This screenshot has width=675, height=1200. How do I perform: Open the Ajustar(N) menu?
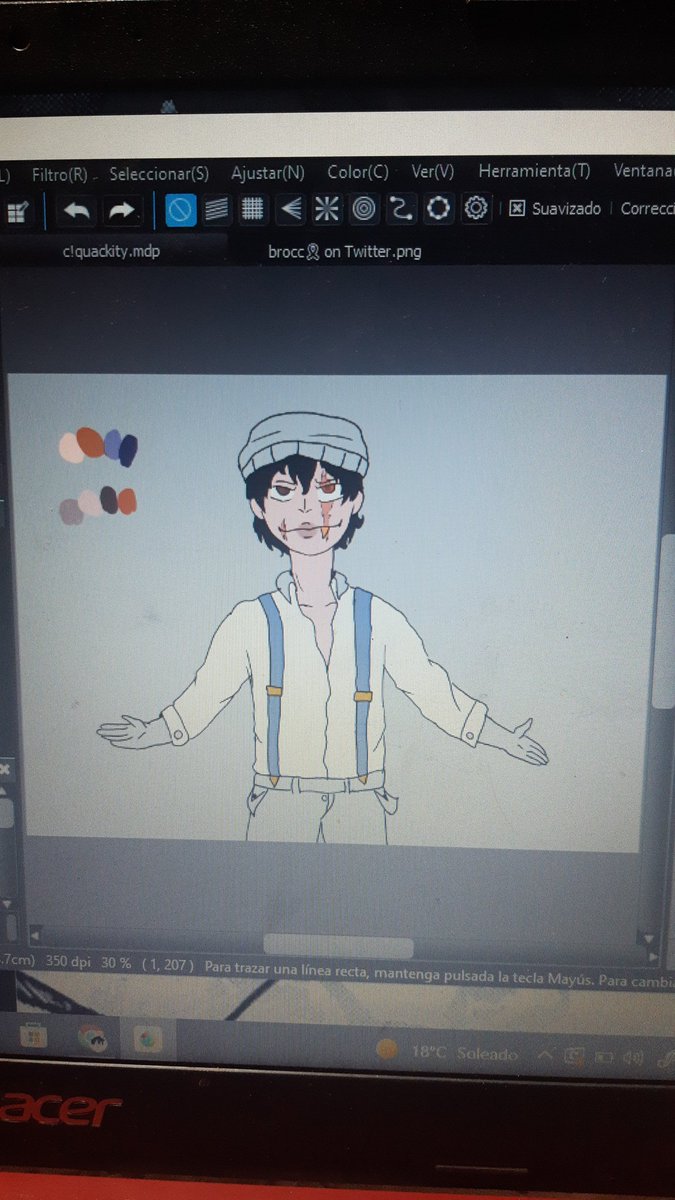pyautogui.click(x=267, y=172)
